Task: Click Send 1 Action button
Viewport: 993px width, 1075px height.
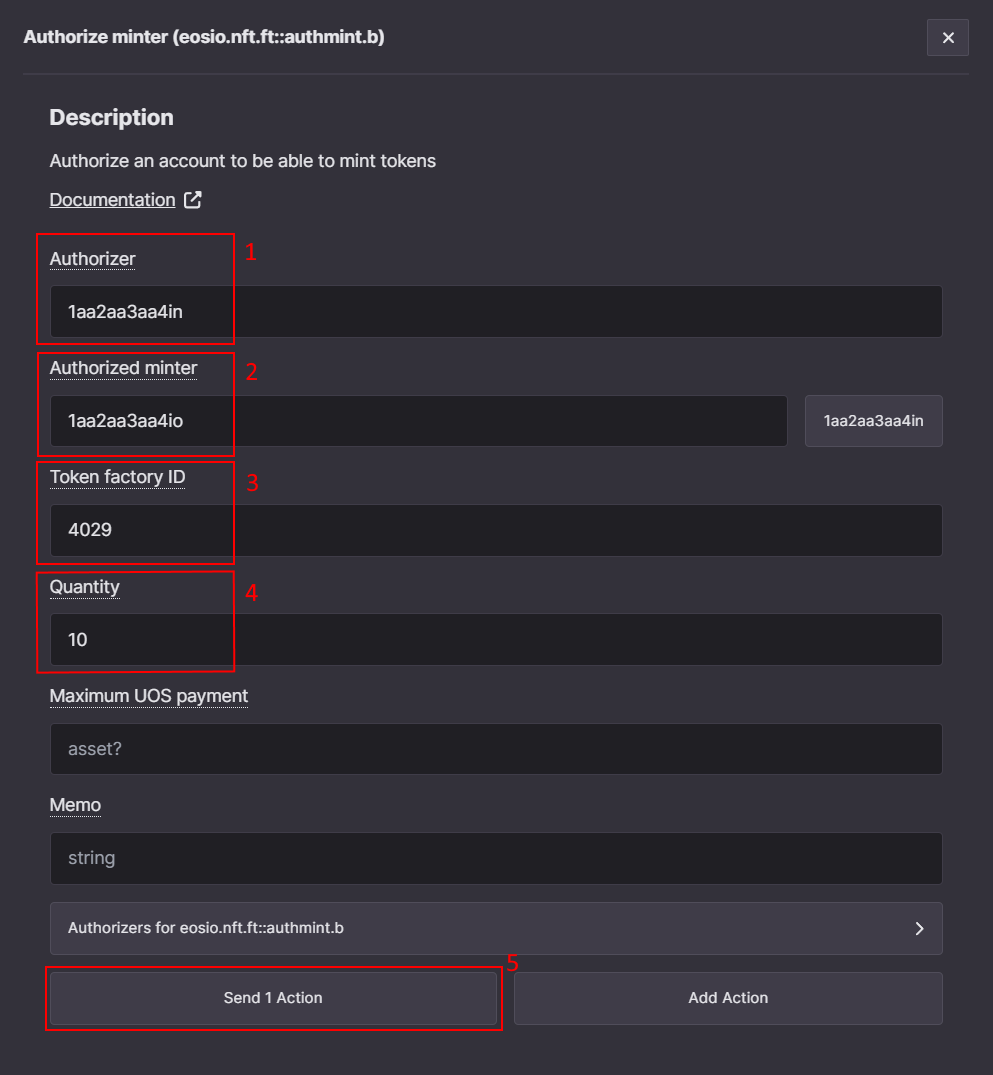Action: [273, 998]
